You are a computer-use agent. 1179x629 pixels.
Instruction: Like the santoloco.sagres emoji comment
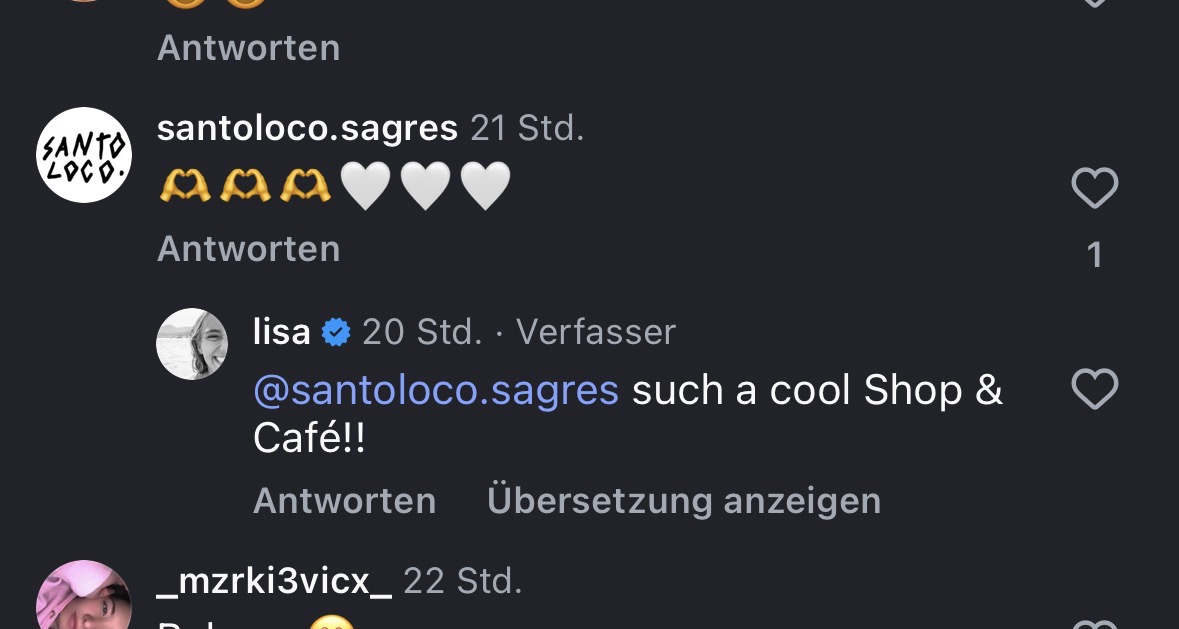[x=1094, y=188]
